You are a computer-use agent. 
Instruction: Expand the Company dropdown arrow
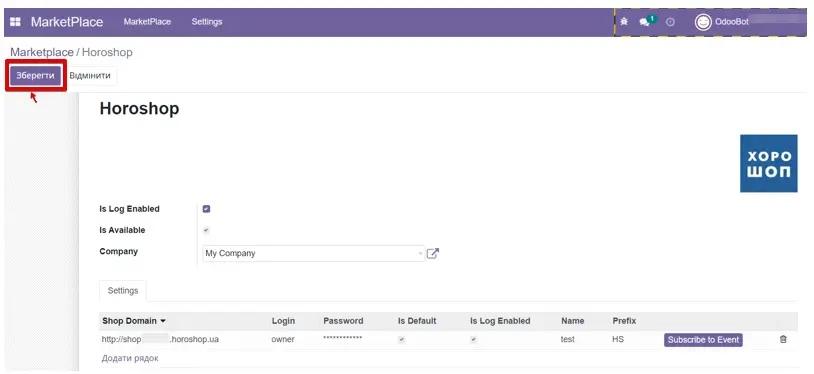click(420, 253)
